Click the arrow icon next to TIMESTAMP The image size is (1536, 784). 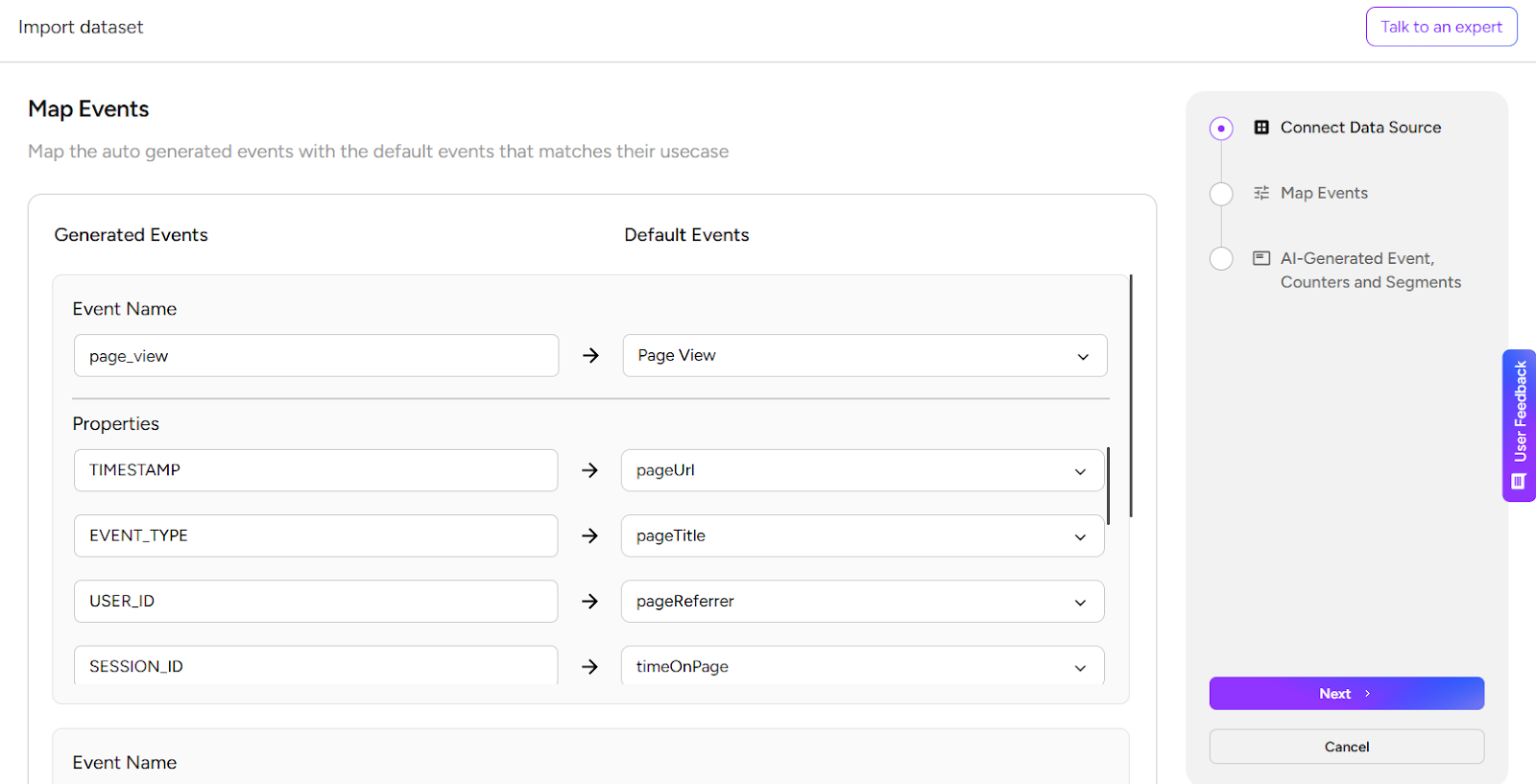pyautogui.click(x=589, y=470)
